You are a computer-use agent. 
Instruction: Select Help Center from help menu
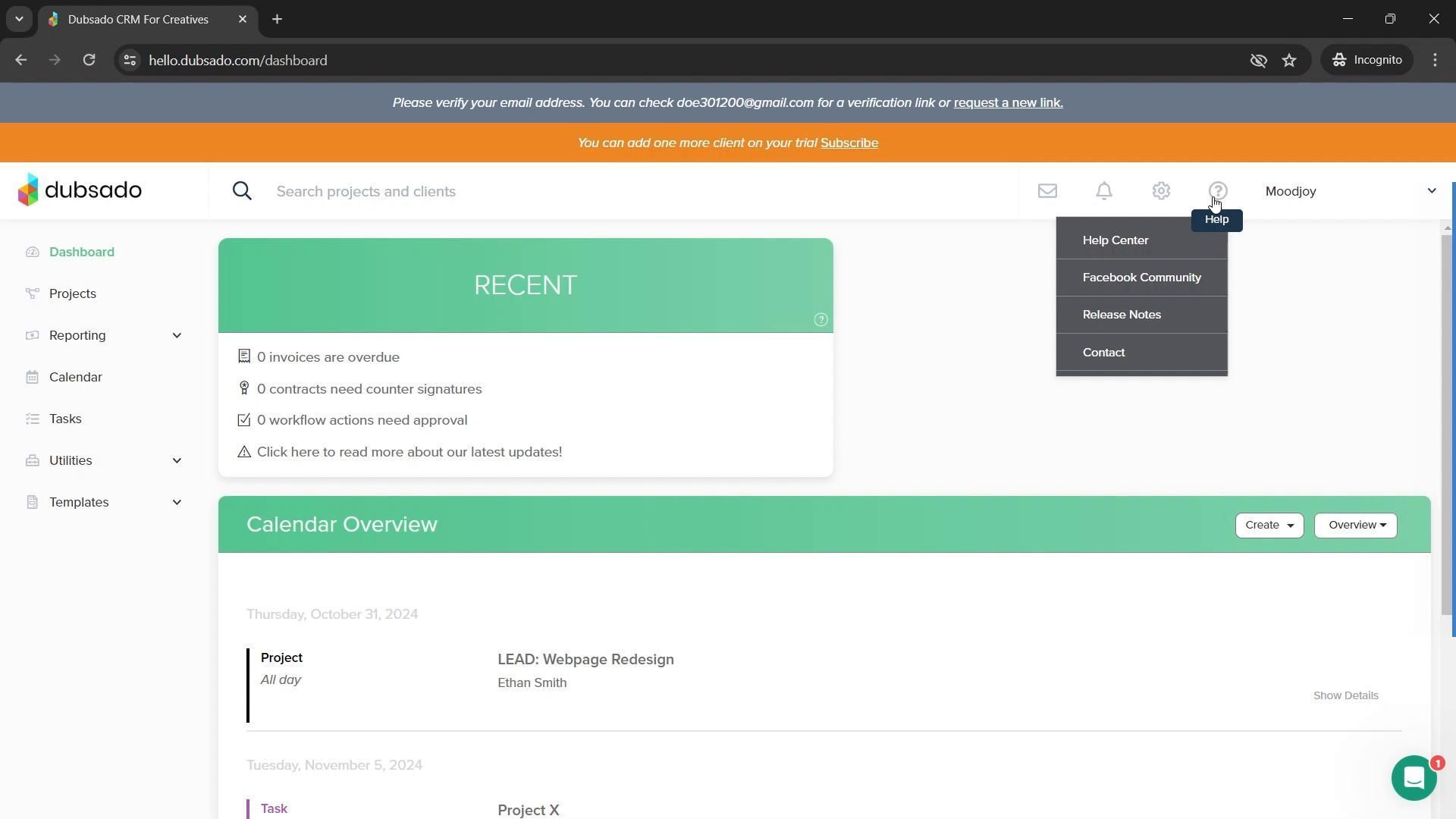1116,240
